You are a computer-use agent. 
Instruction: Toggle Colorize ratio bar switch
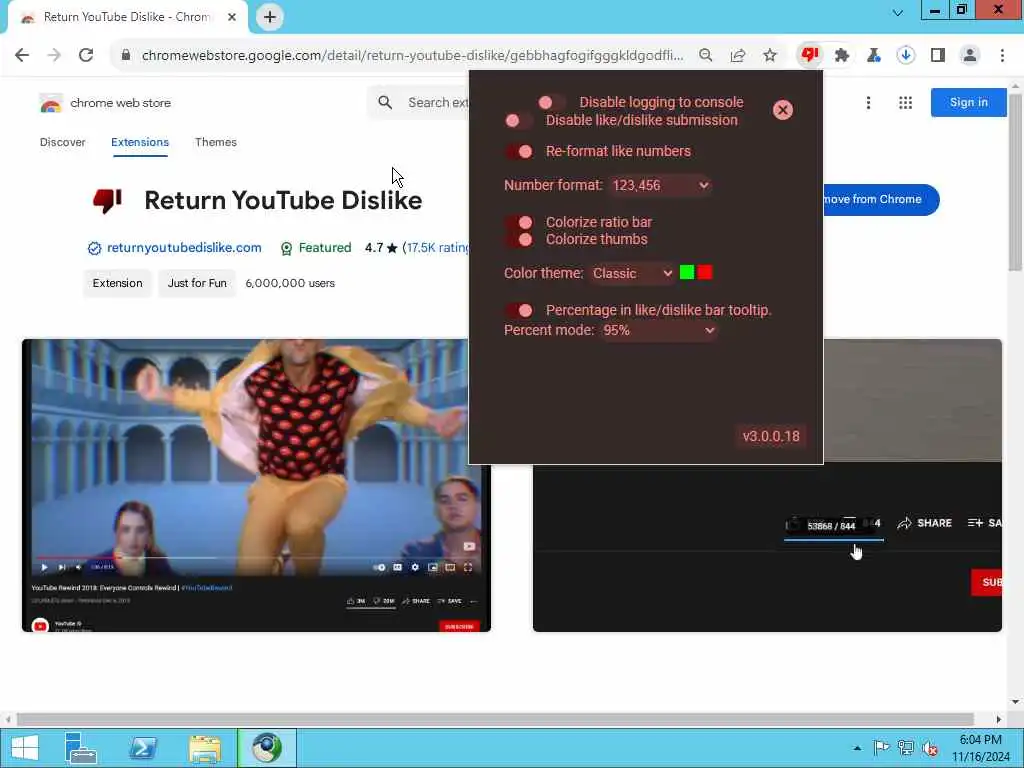(x=519, y=222)
